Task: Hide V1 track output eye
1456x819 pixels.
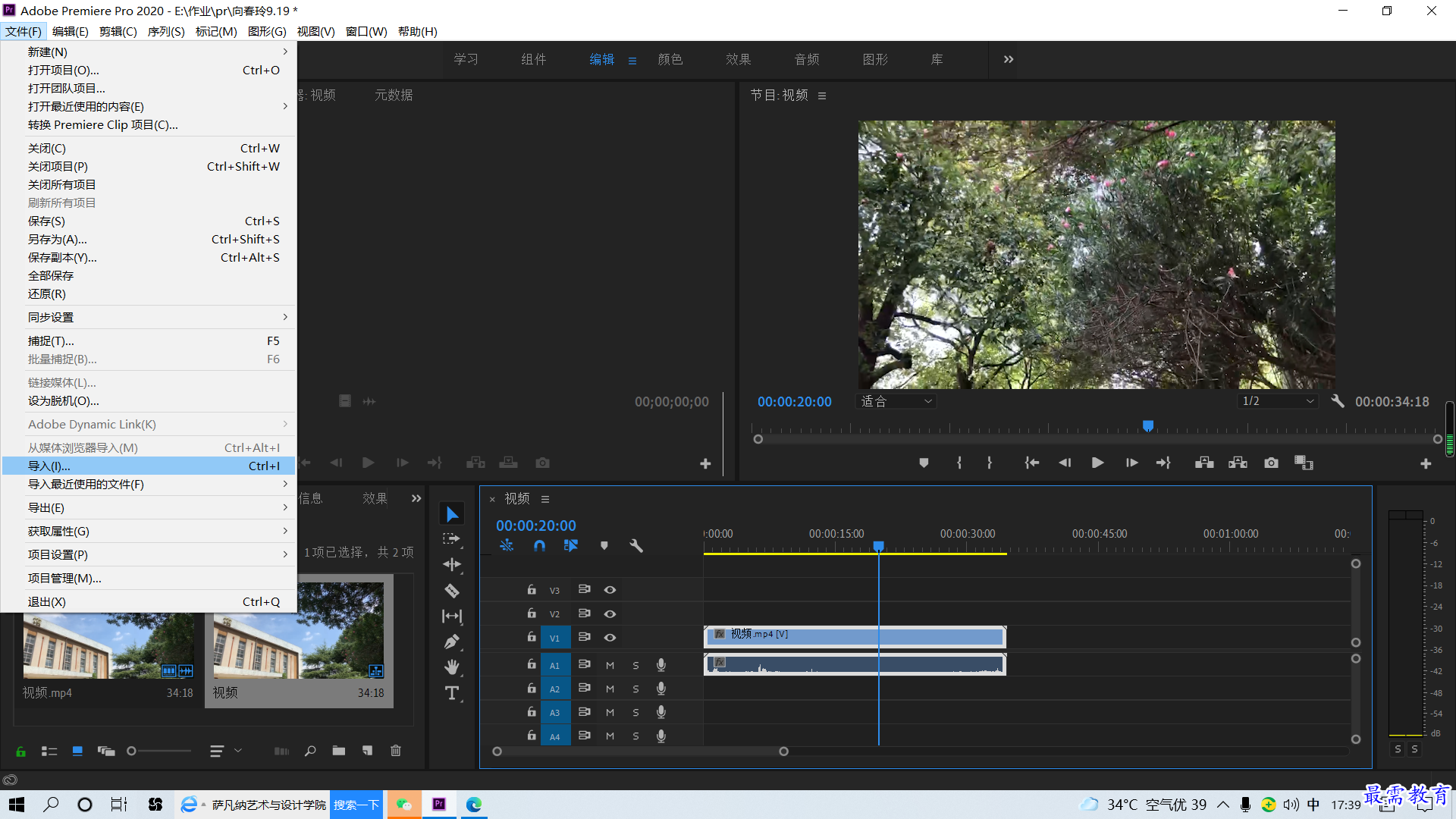Action: [610, 638]
